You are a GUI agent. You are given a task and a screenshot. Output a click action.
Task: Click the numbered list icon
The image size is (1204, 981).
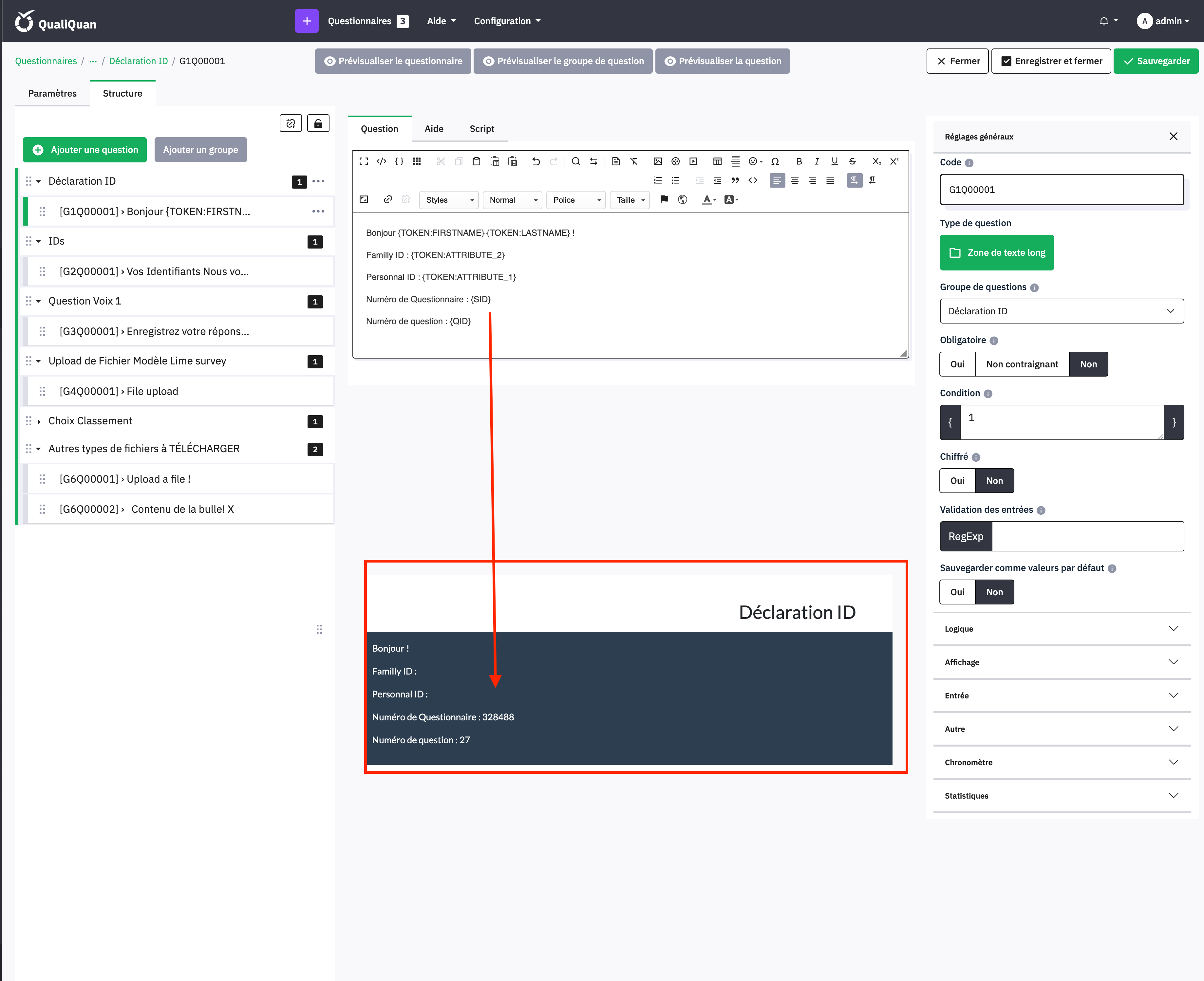pos(657,180)
